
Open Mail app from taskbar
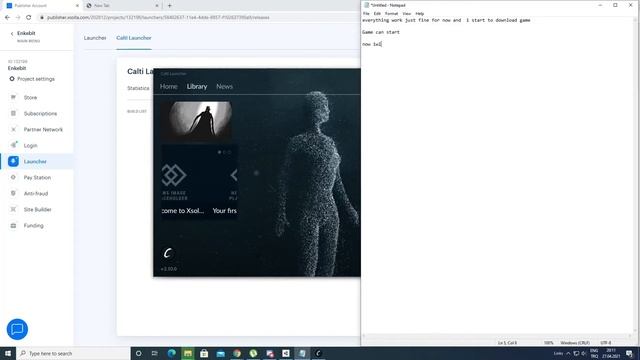point(220,353)
